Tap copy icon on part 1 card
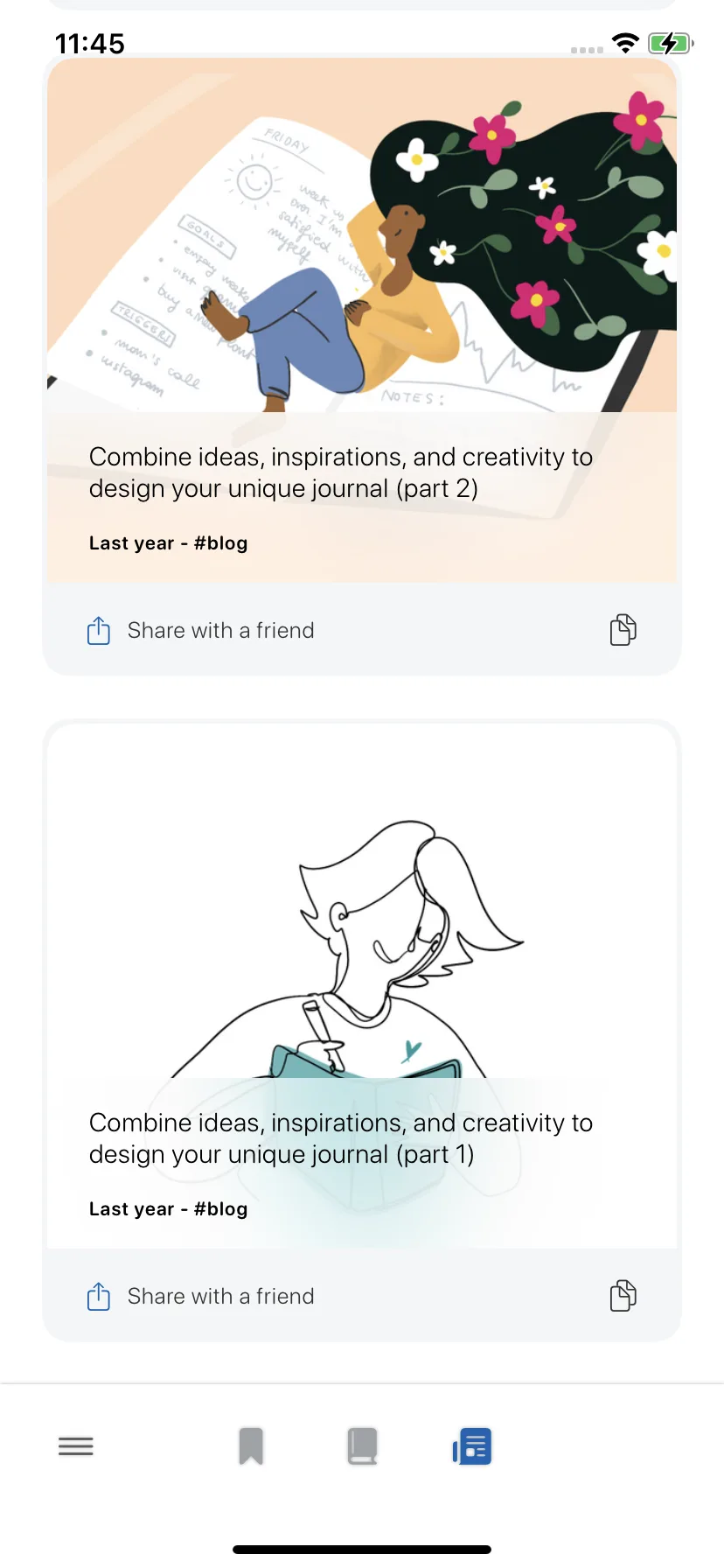Image resolution: width=724 pixels, height=1568 pixels. pyautogui.click(x=623, y=1296)
